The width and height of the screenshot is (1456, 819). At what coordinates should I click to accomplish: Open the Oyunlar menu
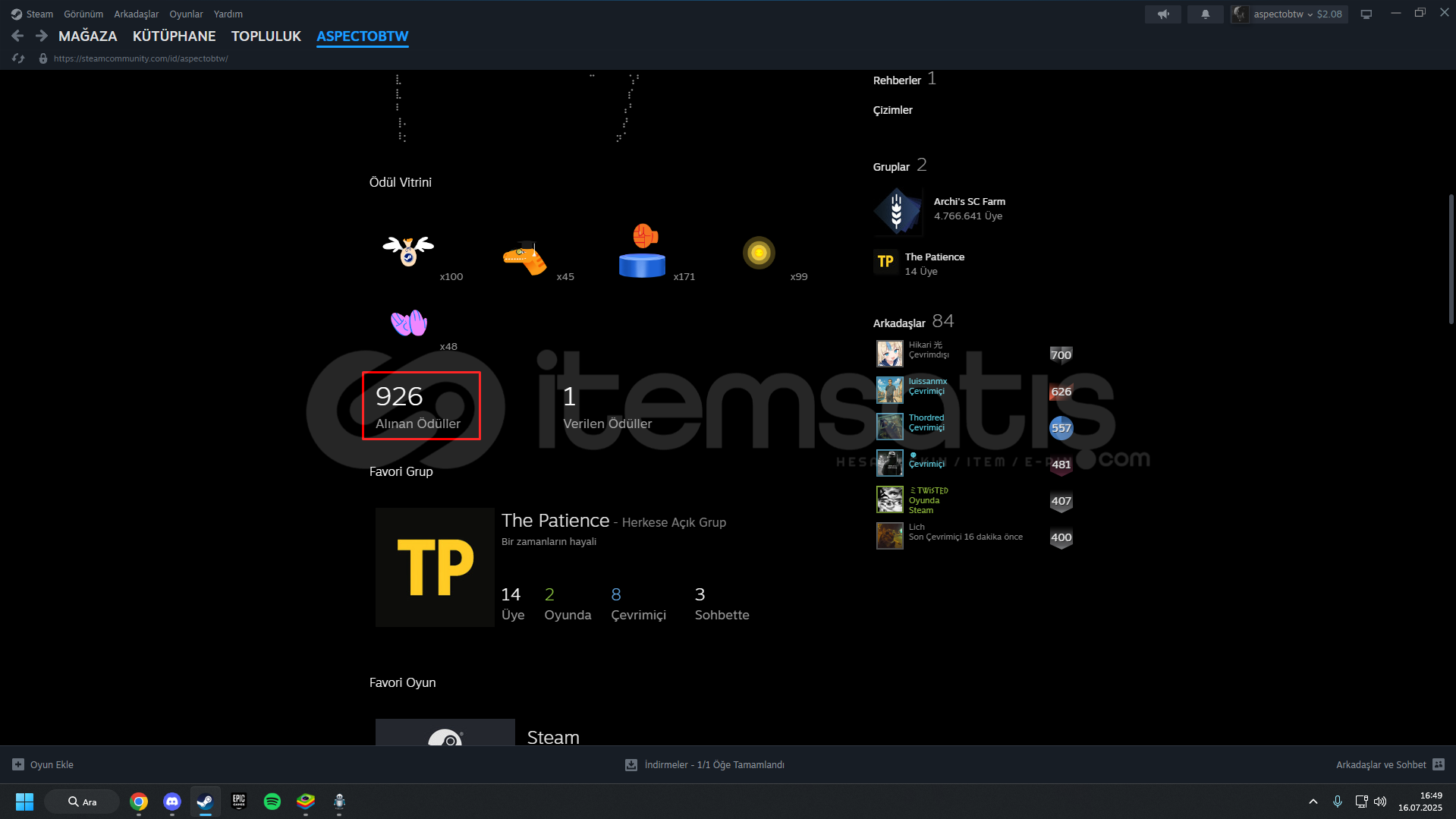point(186,14)
